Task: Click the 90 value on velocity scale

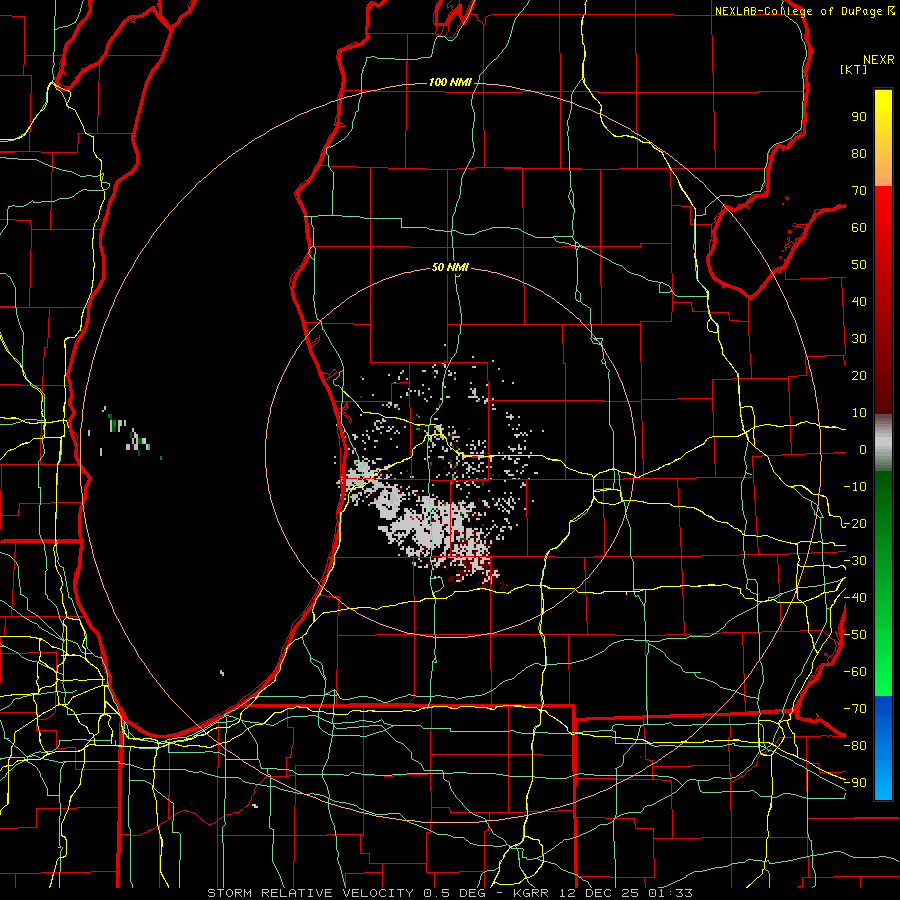Action: pos(859,117)
